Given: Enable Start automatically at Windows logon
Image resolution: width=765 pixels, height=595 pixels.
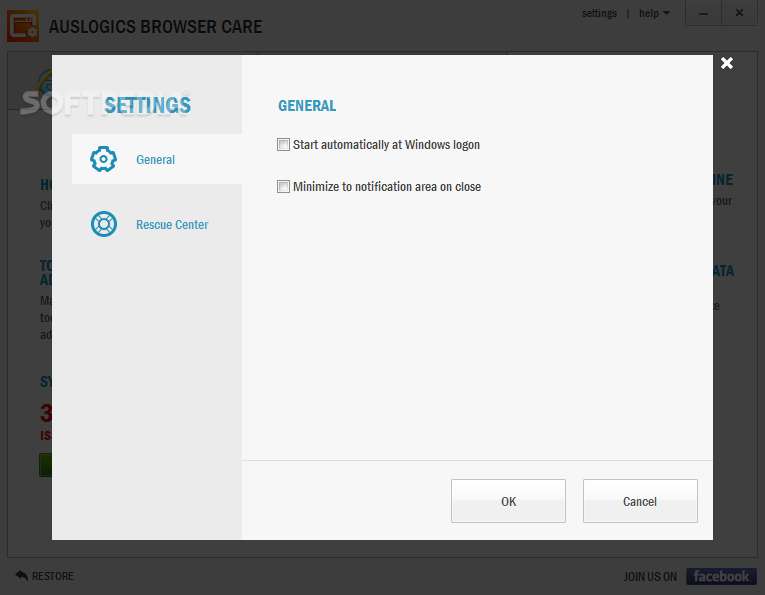Looking at the screenshot, I should [x=283, y=144].
